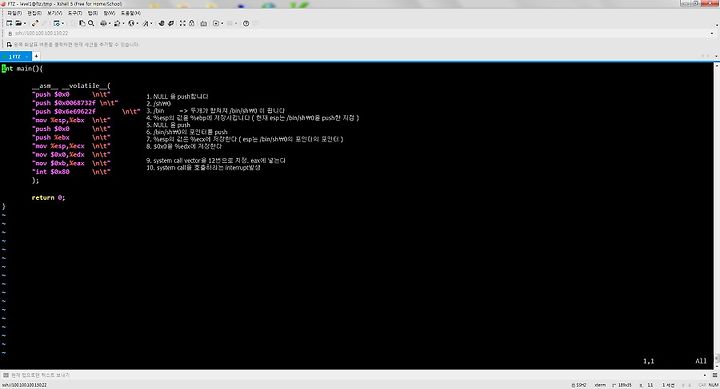Expand the script icon dropdown arrow

(x=222, y=23)
